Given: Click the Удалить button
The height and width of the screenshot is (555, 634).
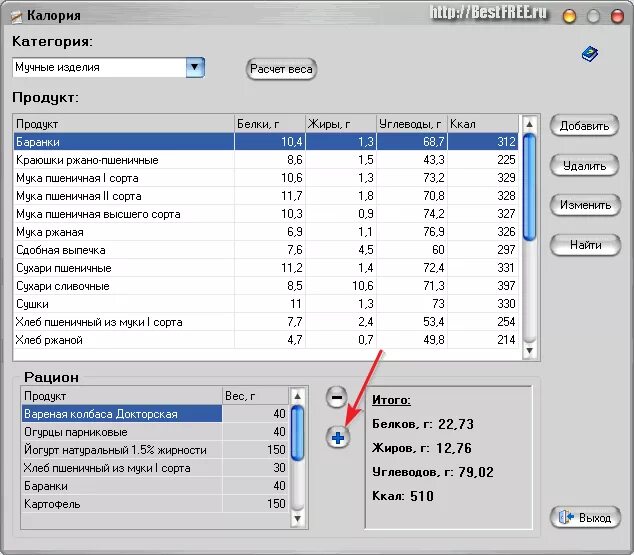Looking at the screenshot, I should [584, 166].
